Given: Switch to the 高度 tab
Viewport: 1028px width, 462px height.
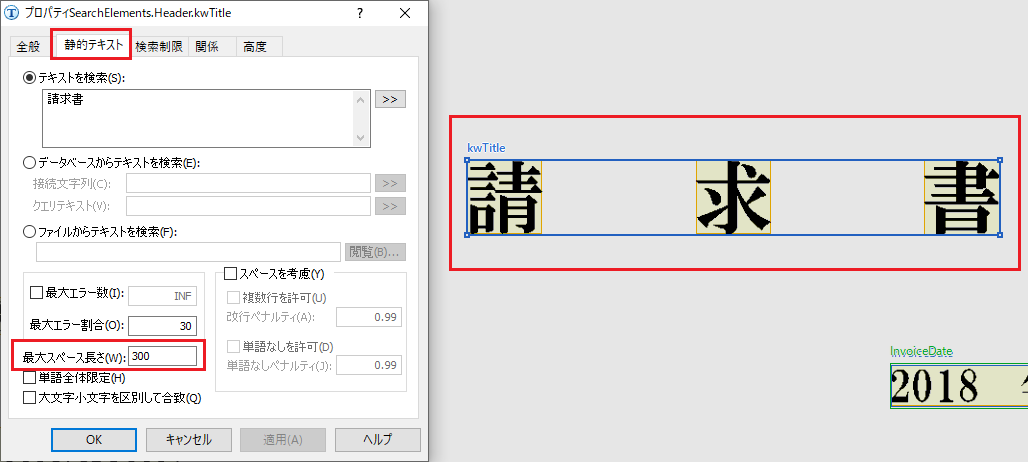Looking at the screenshot, I should point(254,47).
